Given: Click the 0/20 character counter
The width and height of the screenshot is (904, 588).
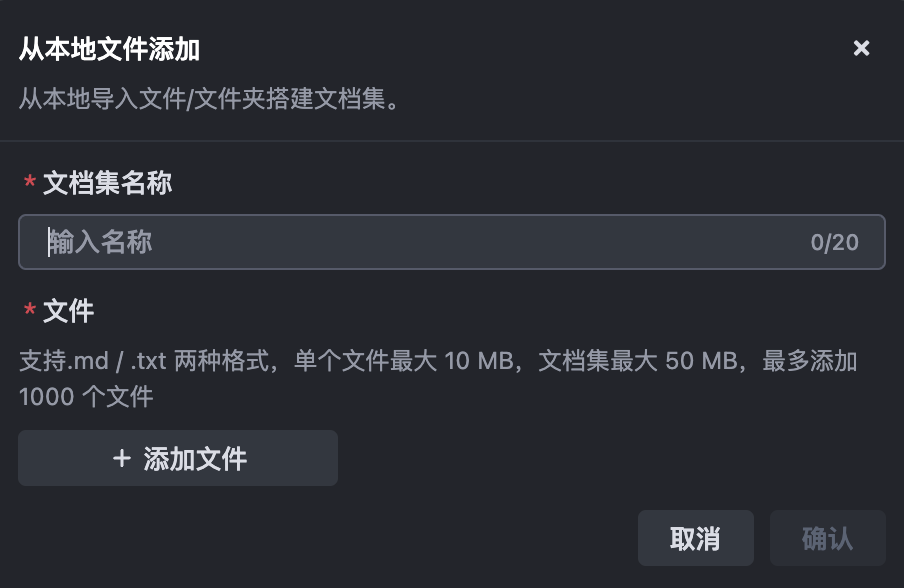Looking at the screenshot, I should 834,242.
